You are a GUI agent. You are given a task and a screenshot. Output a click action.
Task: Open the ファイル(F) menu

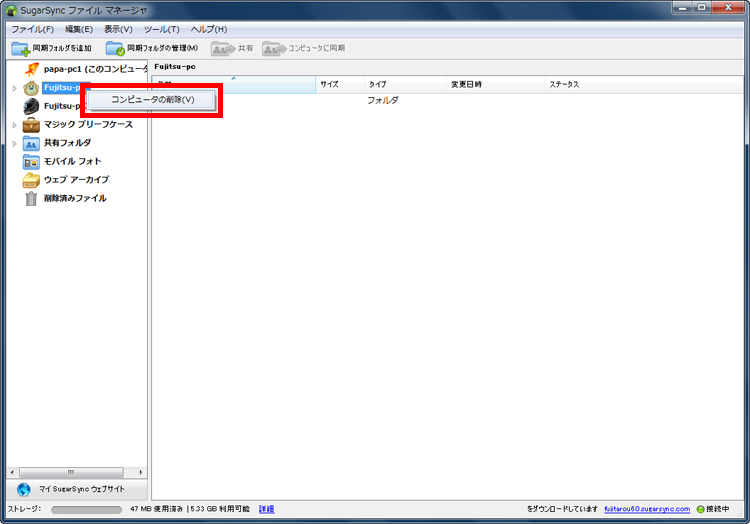click(x=33, y=29)
